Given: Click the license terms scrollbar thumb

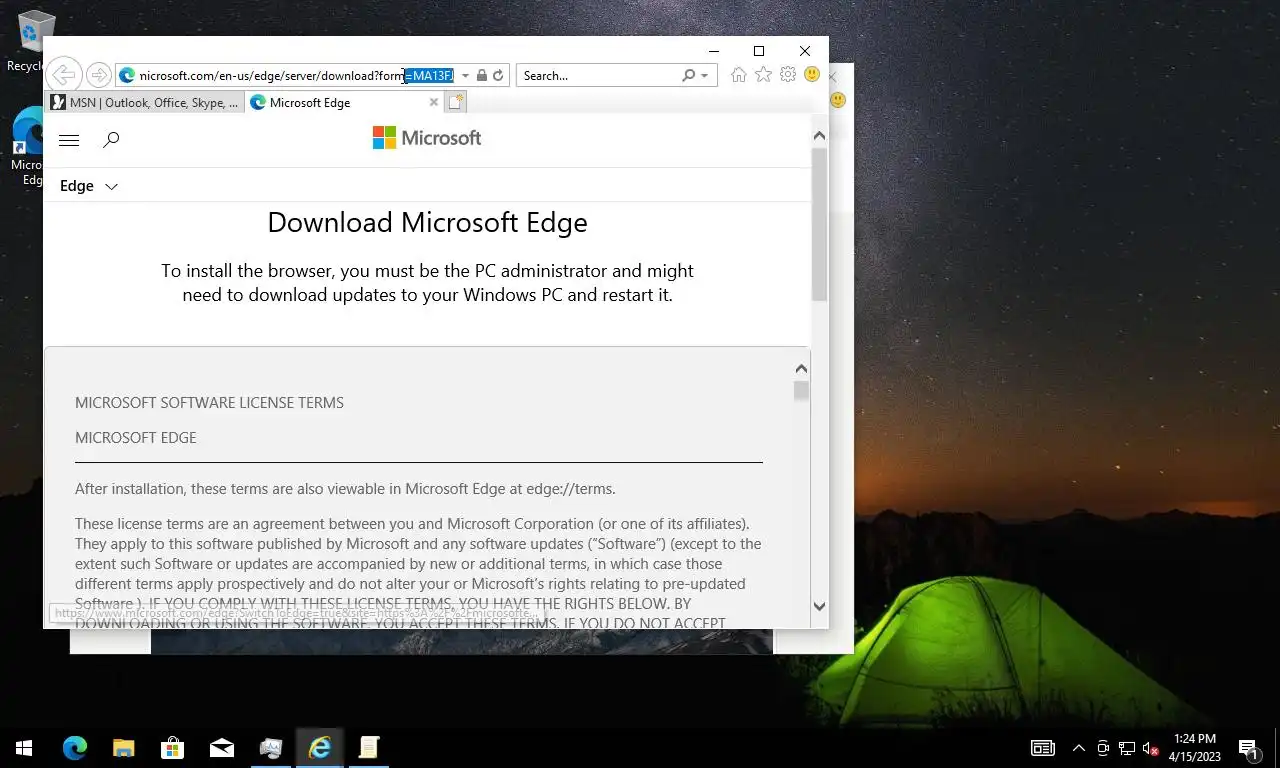Looking at the screenshot, I should tap(801, 391).
